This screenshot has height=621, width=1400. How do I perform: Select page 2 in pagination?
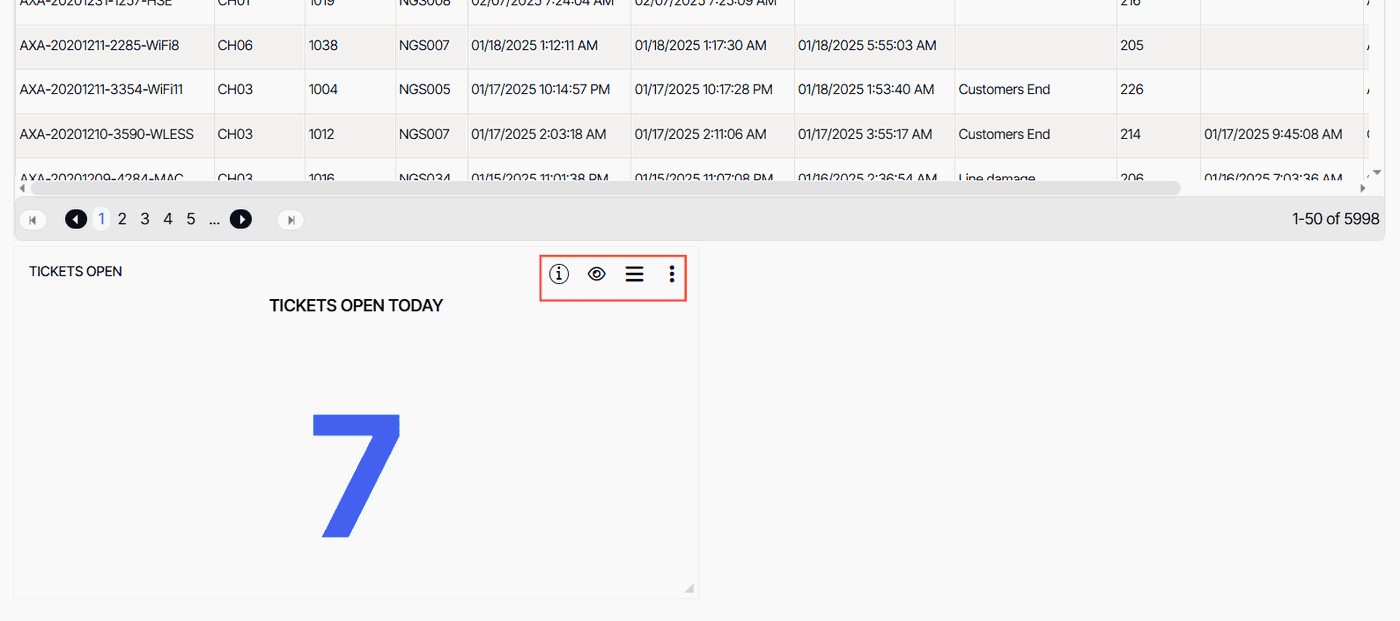[x=122, y=219]
